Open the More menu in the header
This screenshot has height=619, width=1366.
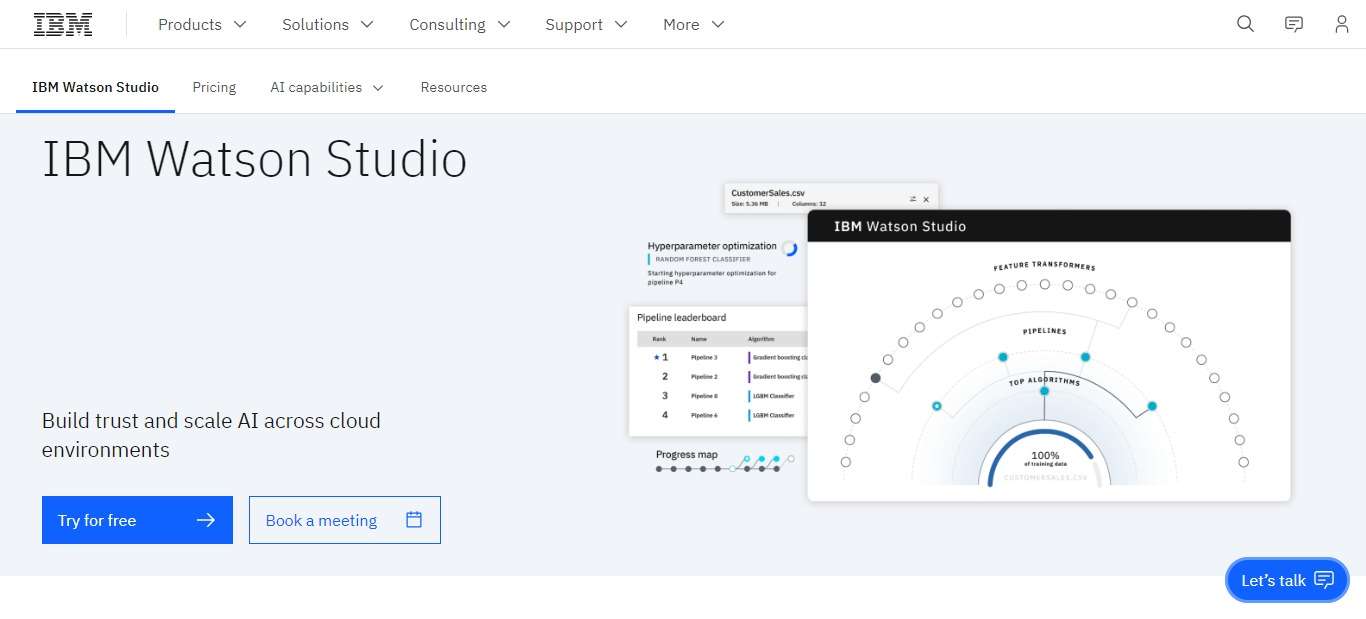coord(693,24)
